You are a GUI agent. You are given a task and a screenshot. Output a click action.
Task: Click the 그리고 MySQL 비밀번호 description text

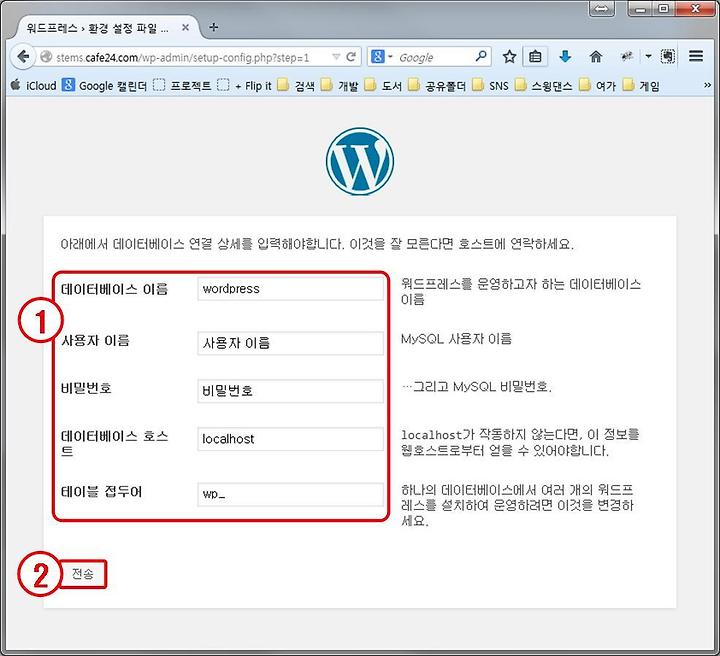477,387
